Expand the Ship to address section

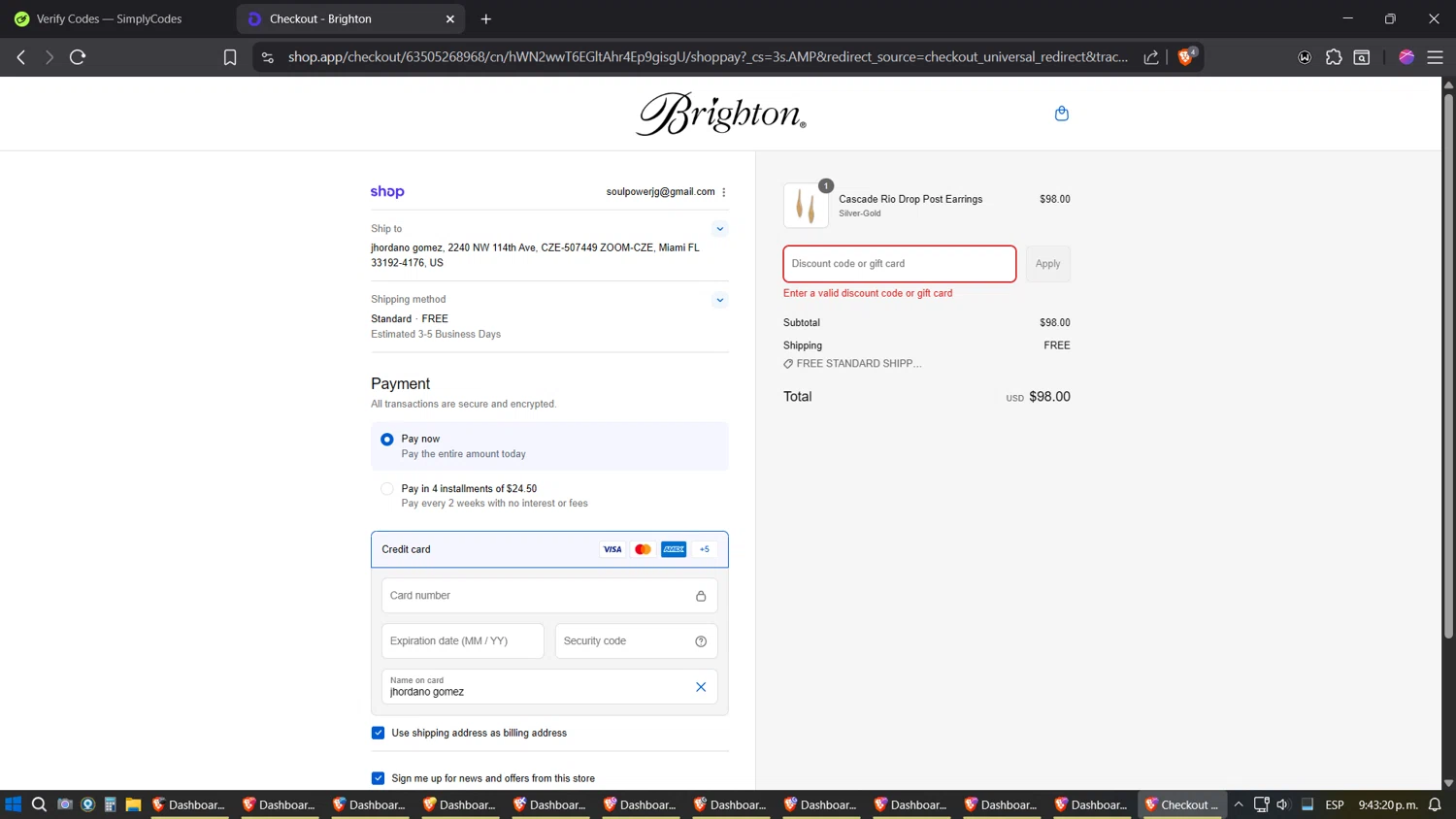click(719, 229)
